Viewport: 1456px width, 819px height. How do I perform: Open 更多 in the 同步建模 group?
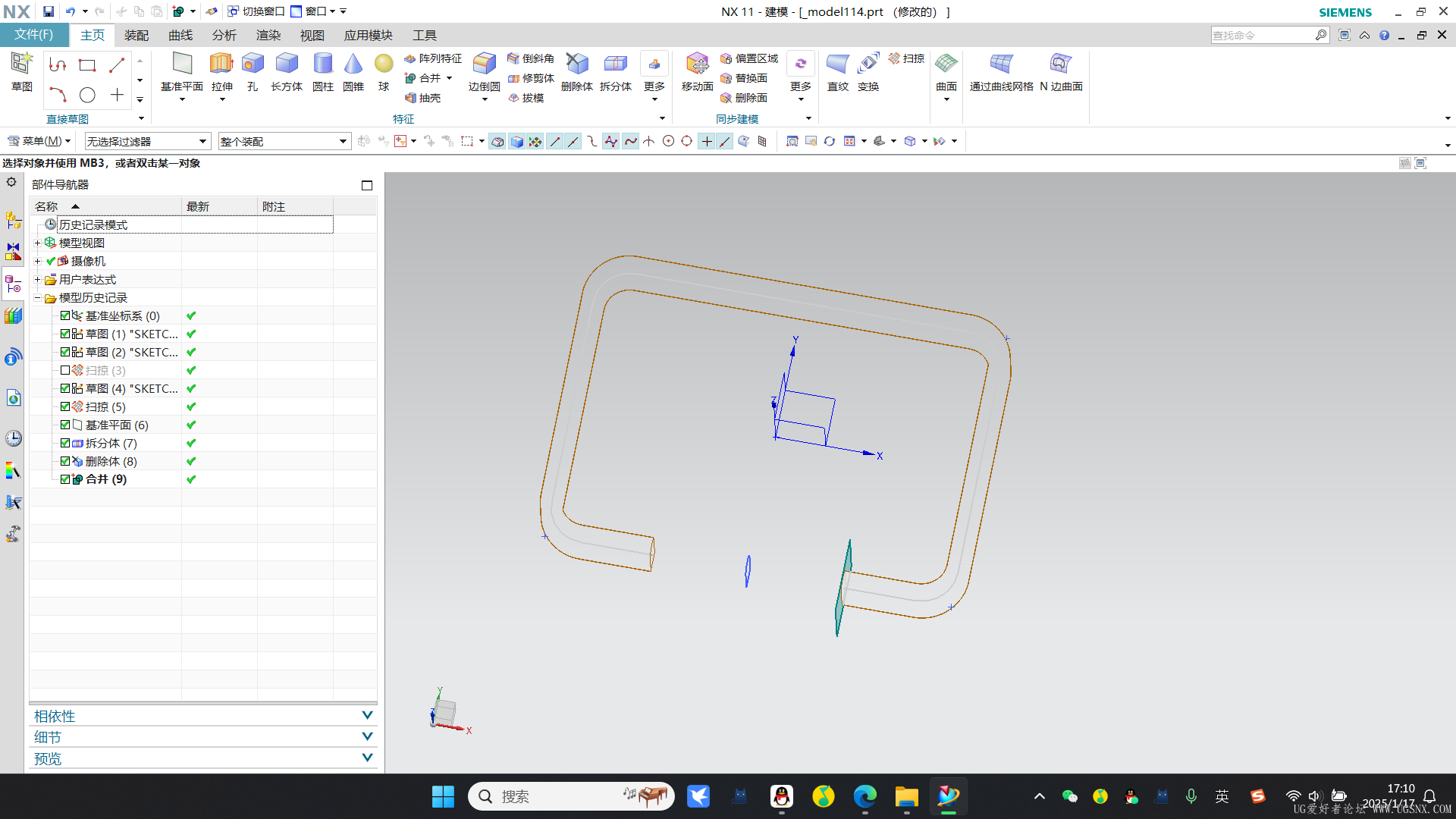point(801,76)
